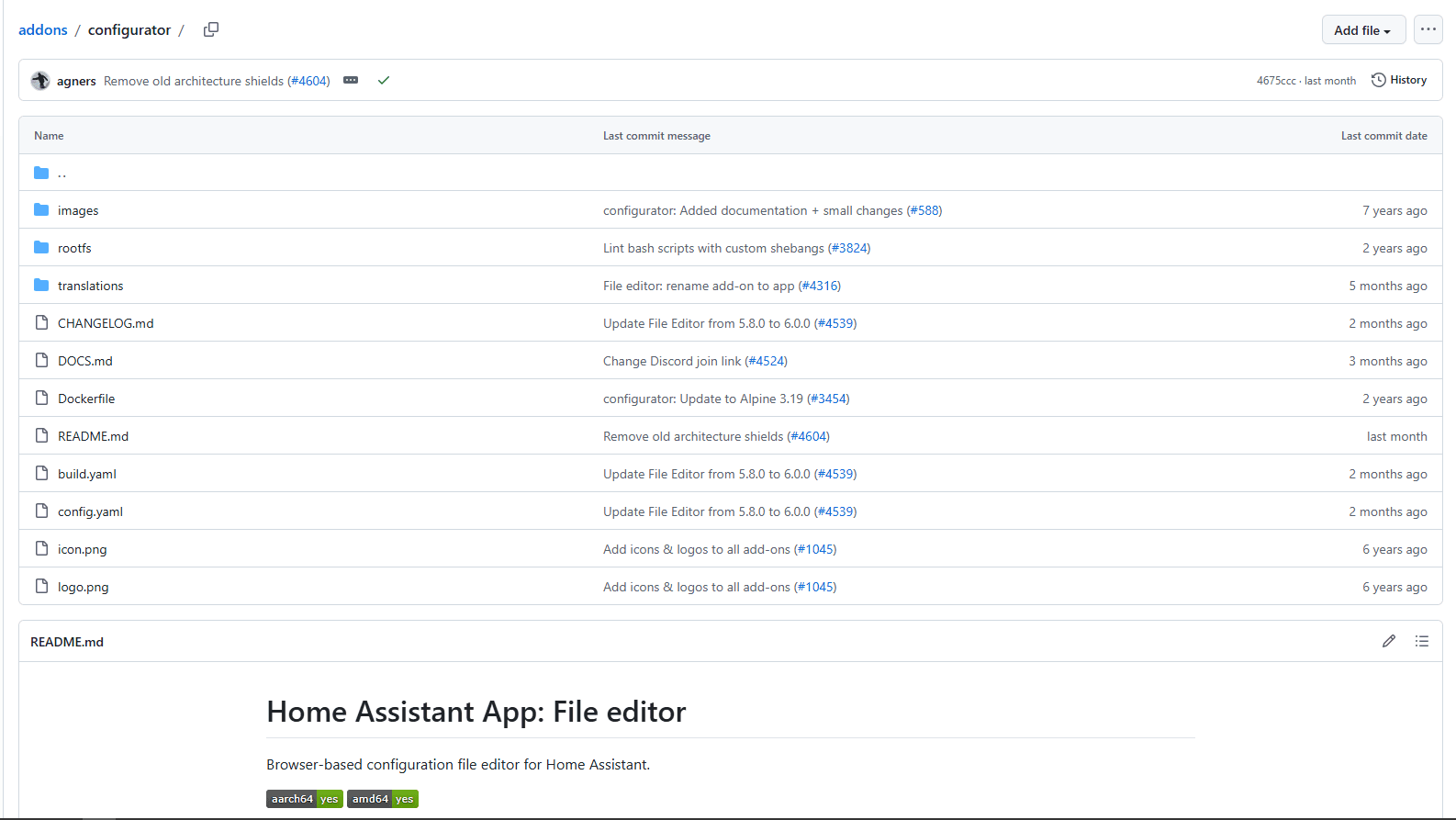Click the History button label

(x=1408, y=80)
